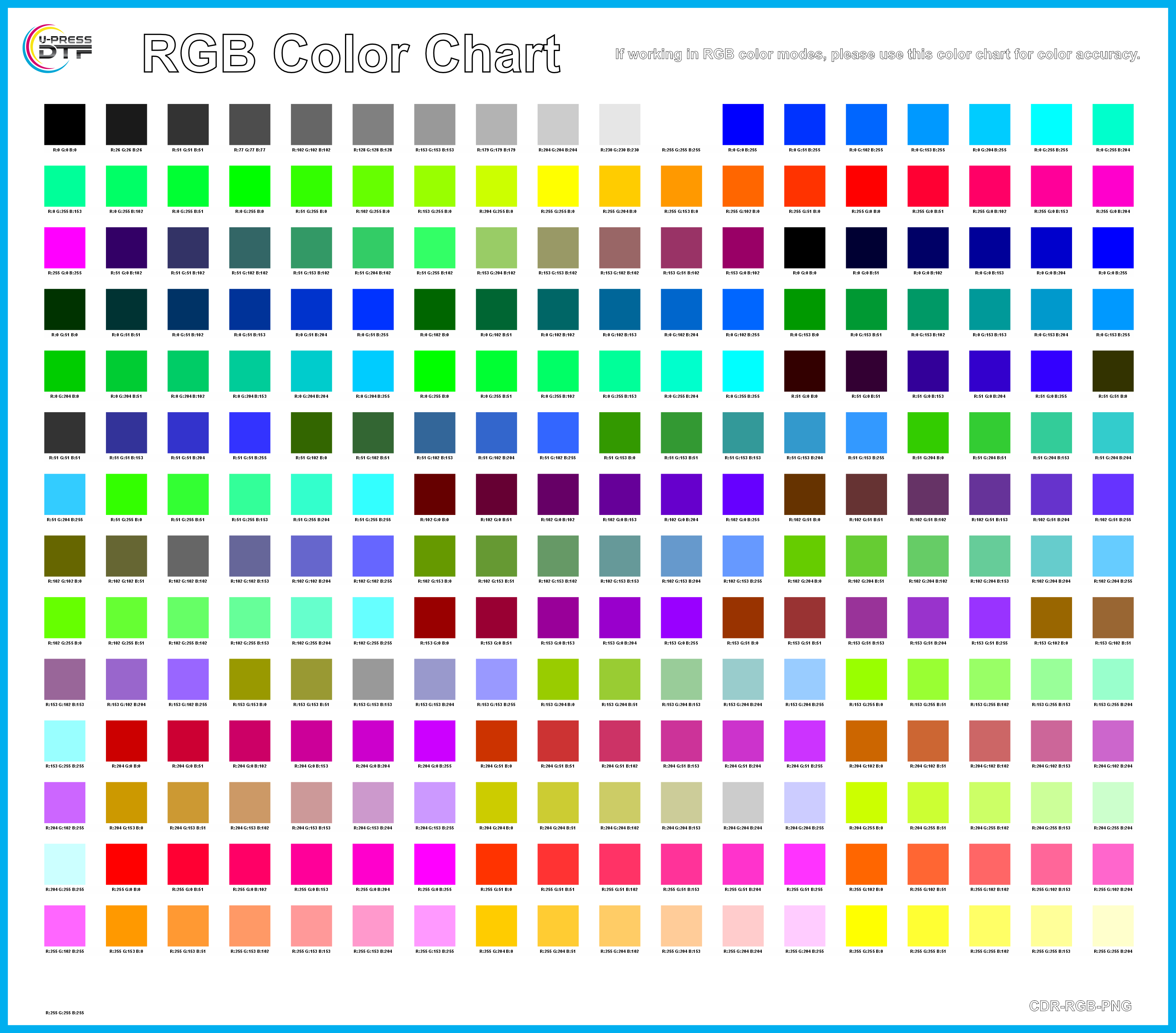The height and width of the screenshot is (1033, 1176).
Task: Pick the R:51 G:0 B:102 purple swatch
Action: click(x=127, y=248)
